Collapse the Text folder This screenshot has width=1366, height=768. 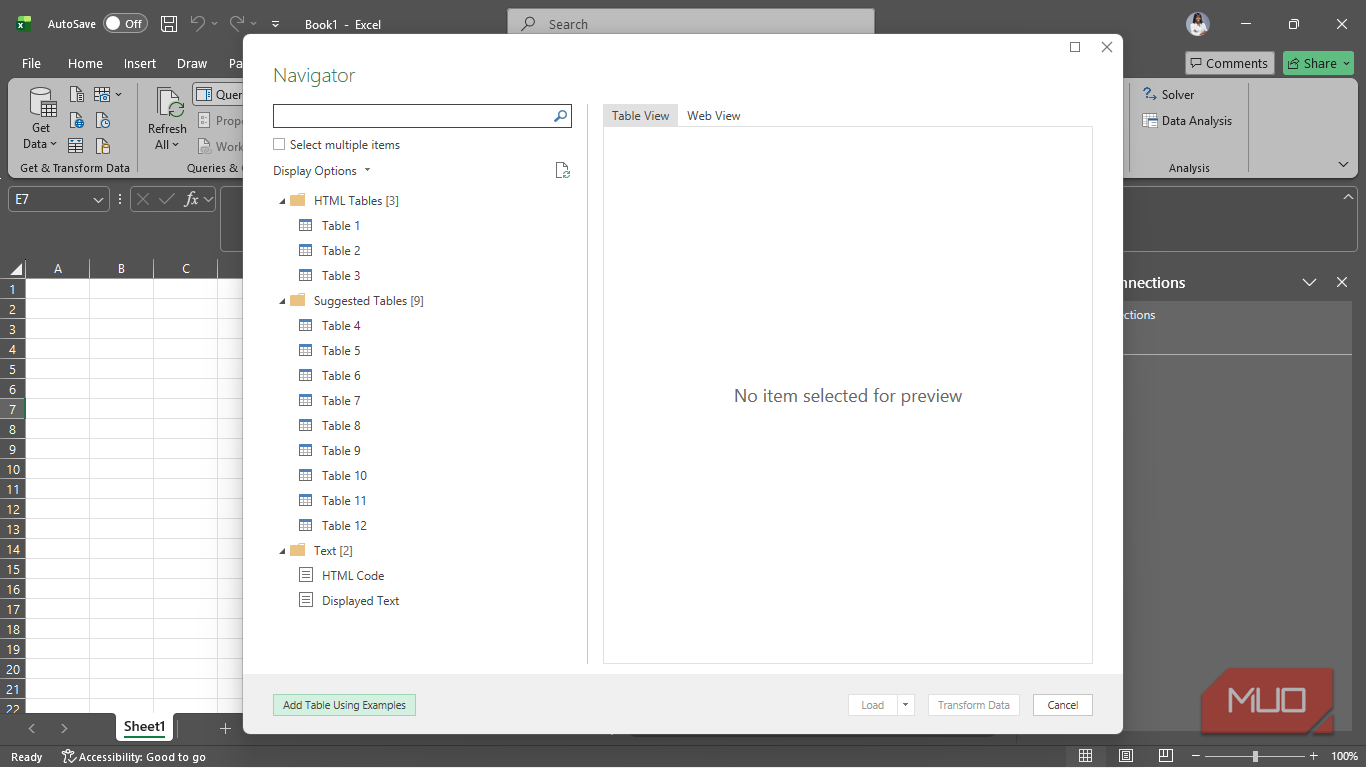(283, 551)
